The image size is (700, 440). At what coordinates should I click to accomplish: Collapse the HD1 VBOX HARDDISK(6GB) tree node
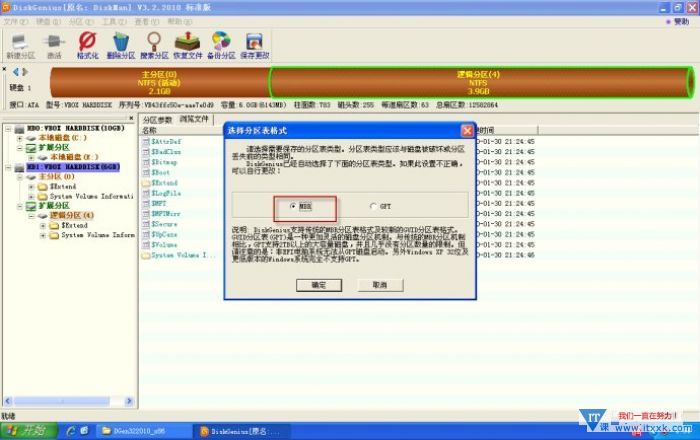(x=8, y=167)
